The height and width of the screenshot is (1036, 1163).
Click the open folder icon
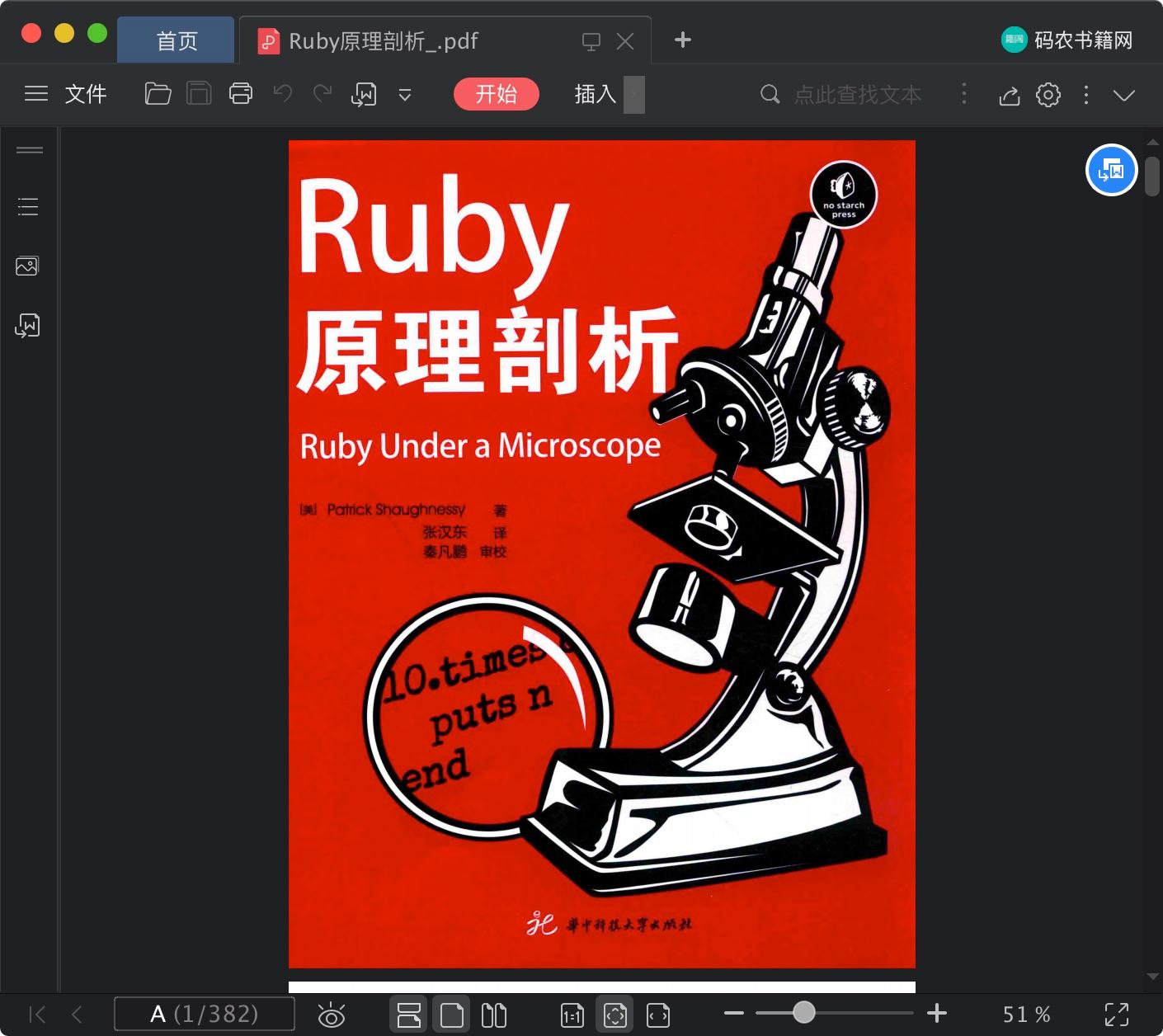coord(158,94)
